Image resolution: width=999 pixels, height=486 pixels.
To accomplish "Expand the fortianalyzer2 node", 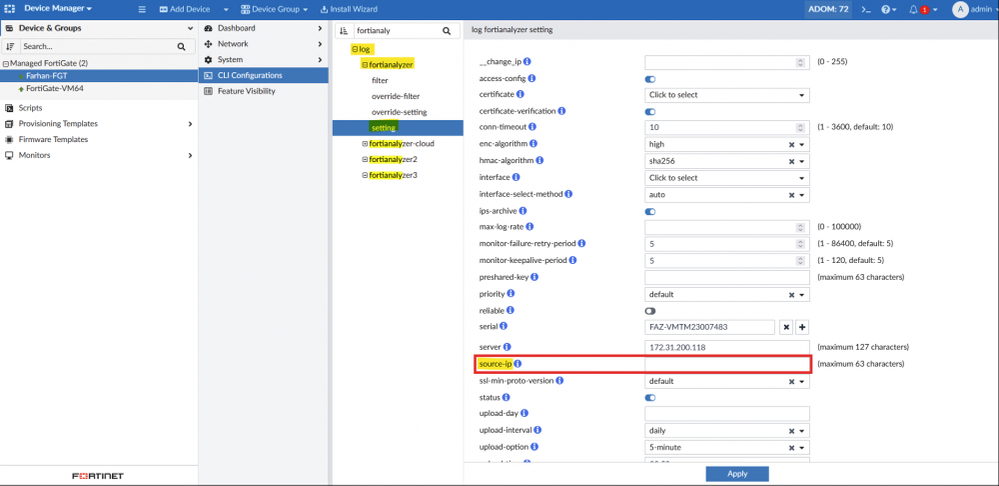I will coord(364,159).
